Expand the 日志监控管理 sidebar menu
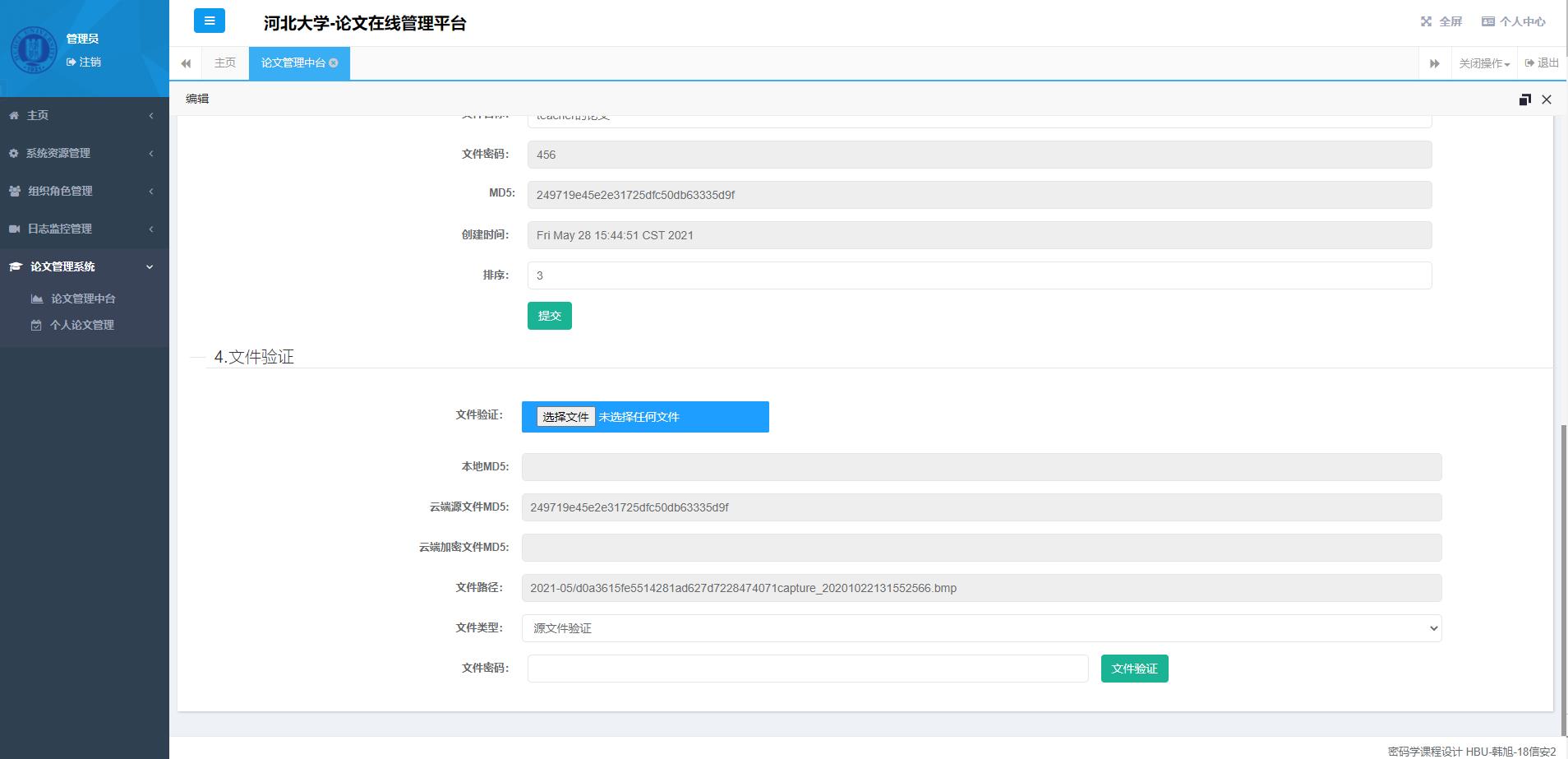 pyautogui.click(x=85, y=229)
